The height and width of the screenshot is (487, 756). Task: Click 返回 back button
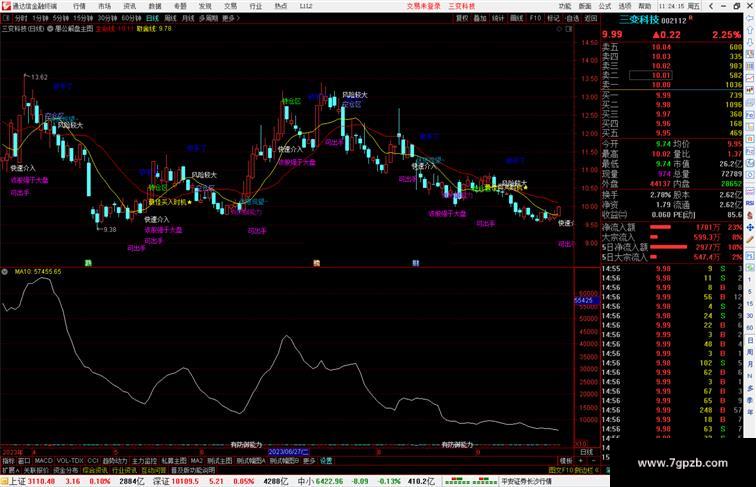click(591, 18)
